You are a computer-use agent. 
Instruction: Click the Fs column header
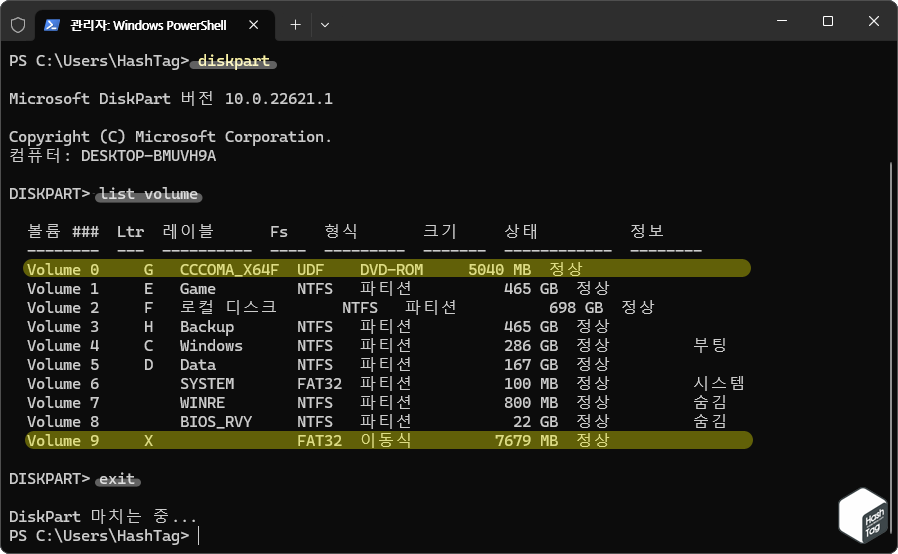[279, 231]
